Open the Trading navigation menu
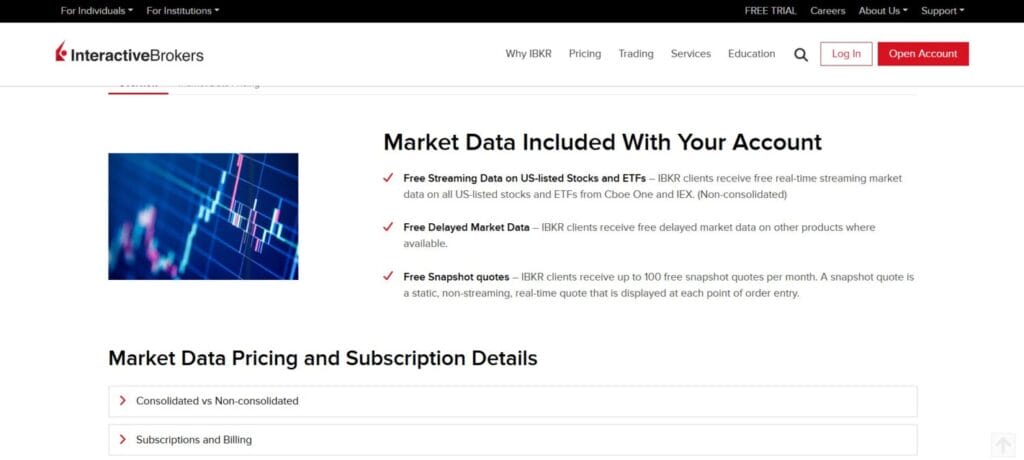The image size is (1024, 460). coord(636,54)
